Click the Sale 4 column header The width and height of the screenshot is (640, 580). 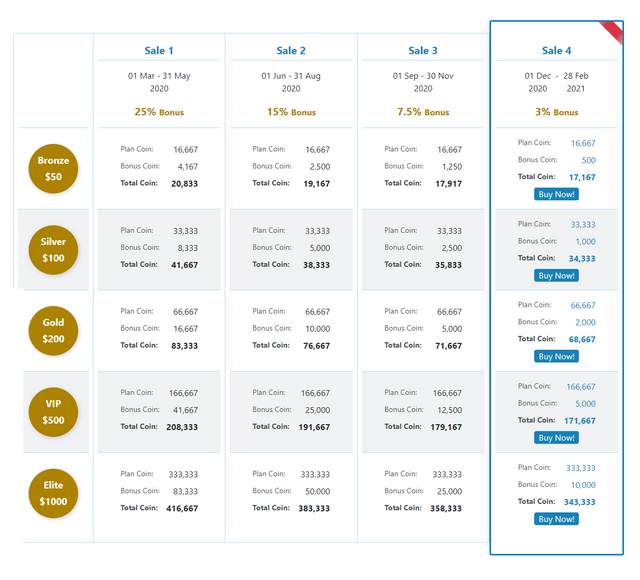[556, 51]
